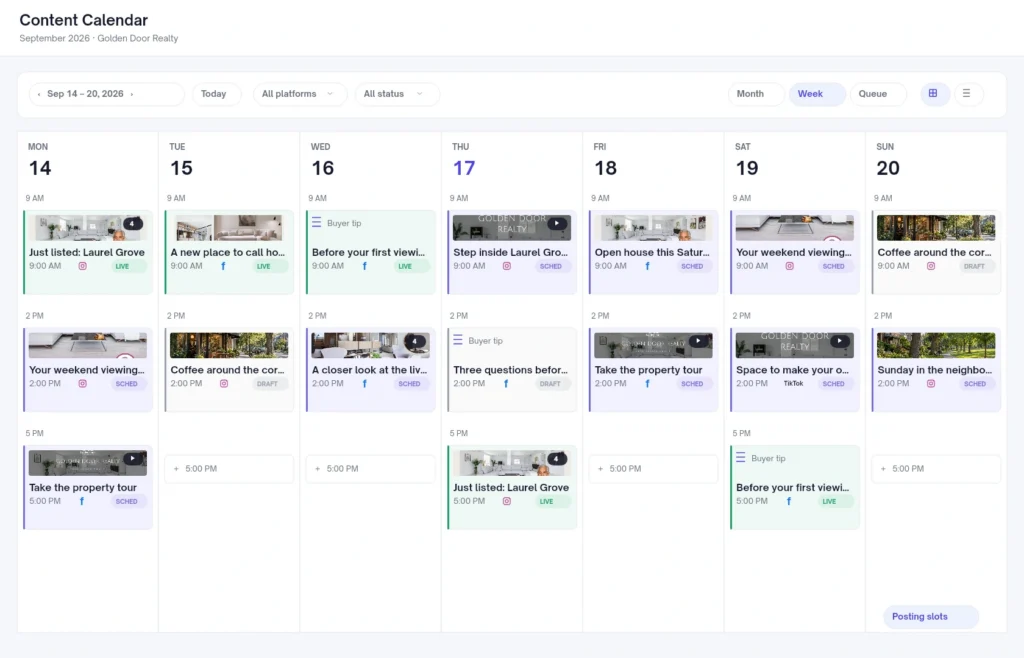Click Instagram icon on Thursday 5 PM post

507,501
